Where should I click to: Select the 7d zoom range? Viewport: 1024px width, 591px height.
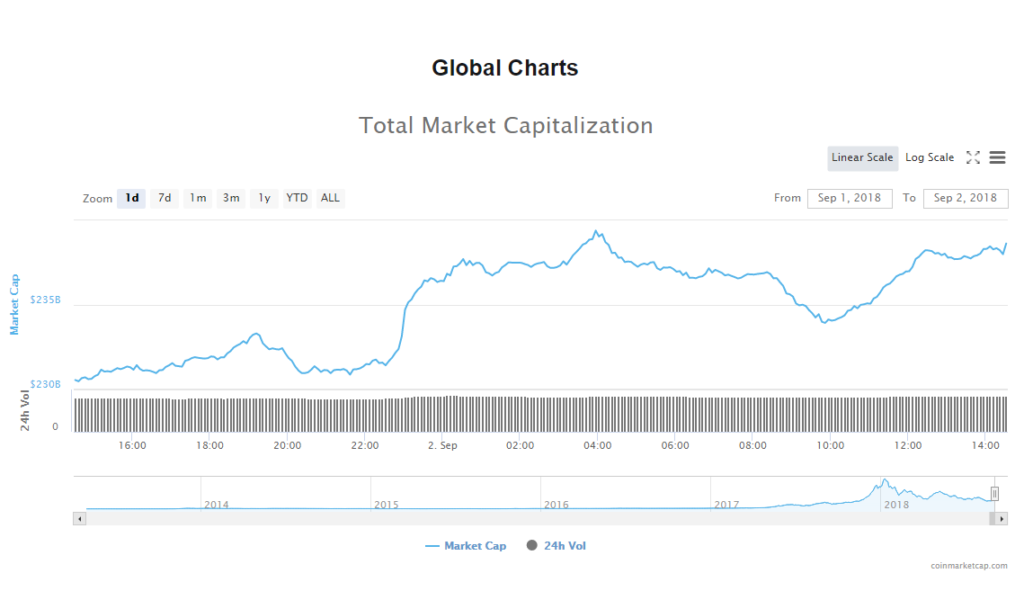165,198
